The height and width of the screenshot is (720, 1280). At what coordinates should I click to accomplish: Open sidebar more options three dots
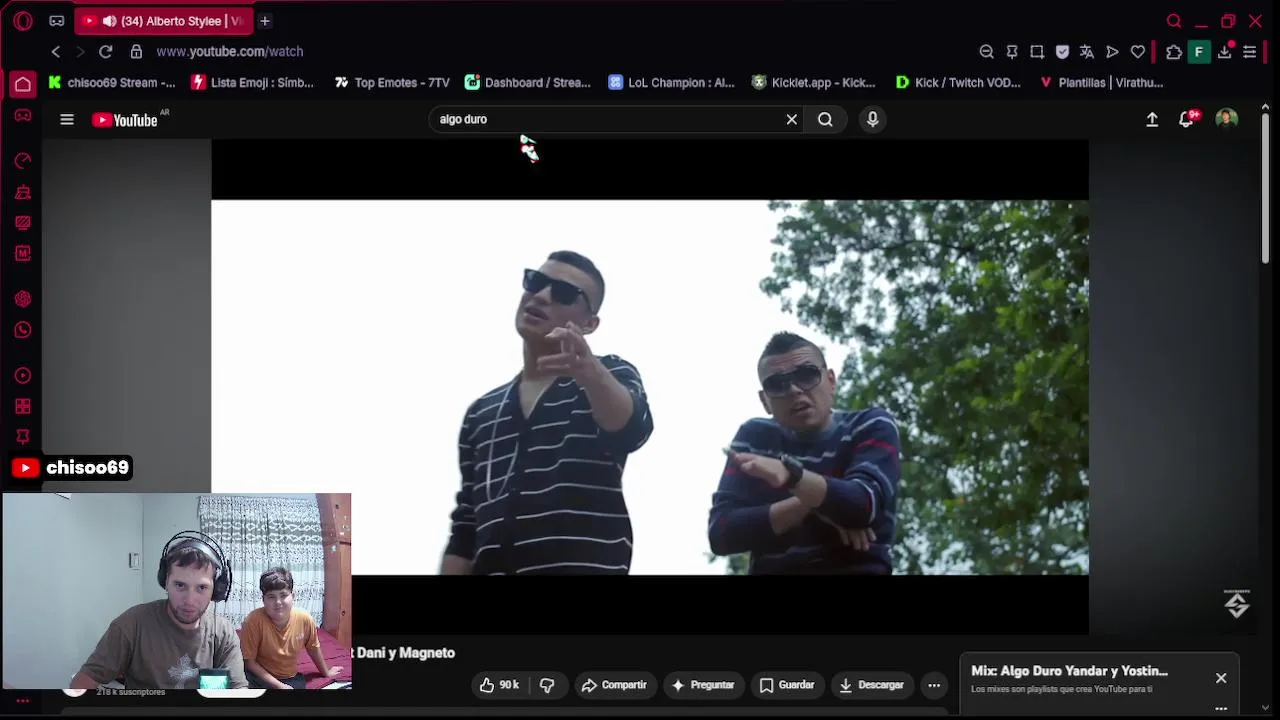pos(23,701)
